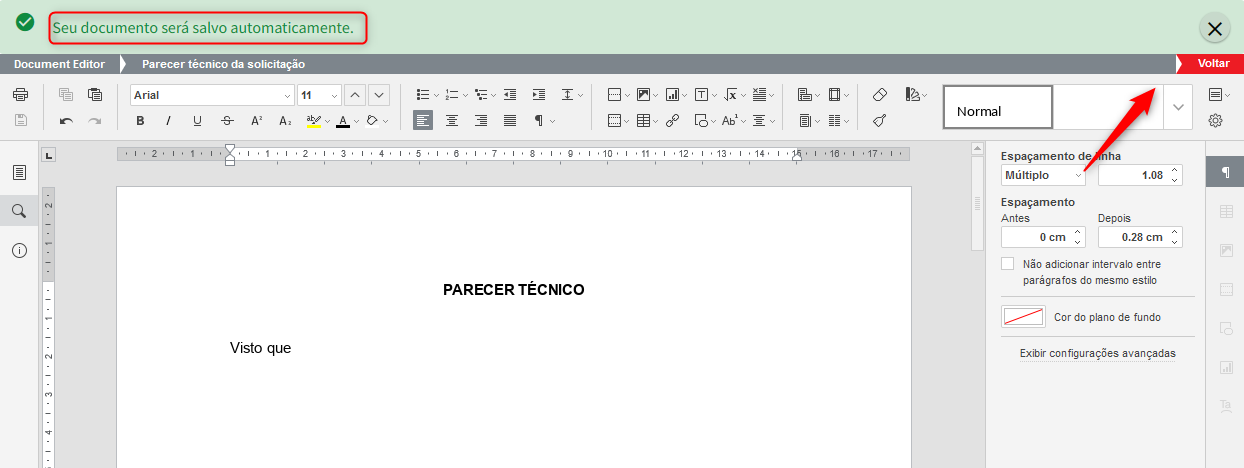Viewport: 1244px width, 468px height.
Task: Center align the paragraph
Action: point(452,121)
